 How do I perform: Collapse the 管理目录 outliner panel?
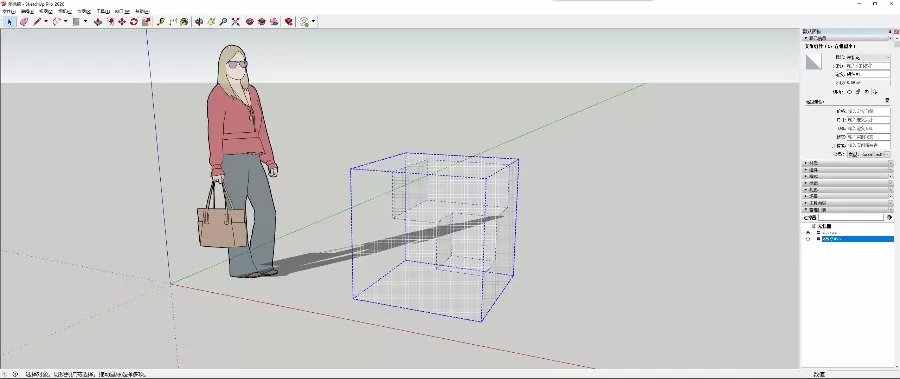coord(847,210)
